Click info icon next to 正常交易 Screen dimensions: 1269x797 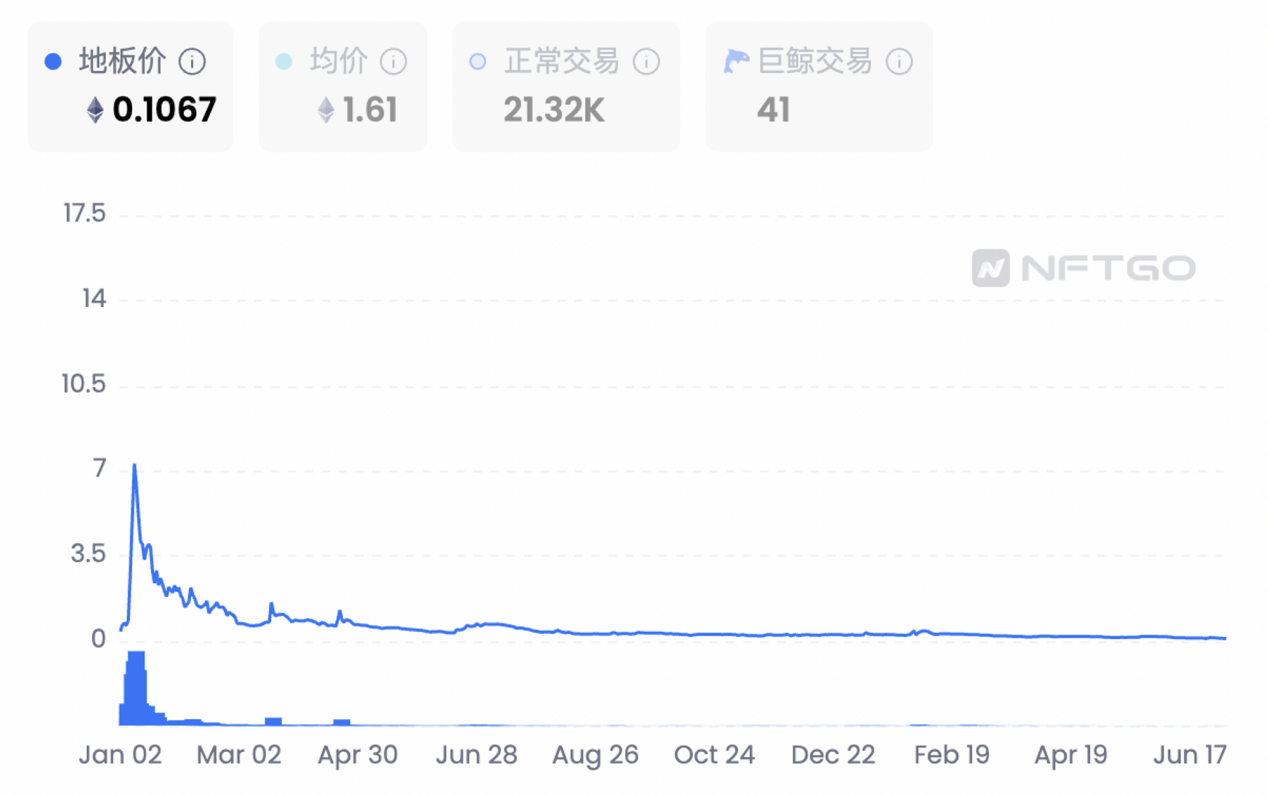(x=647, y=62)
